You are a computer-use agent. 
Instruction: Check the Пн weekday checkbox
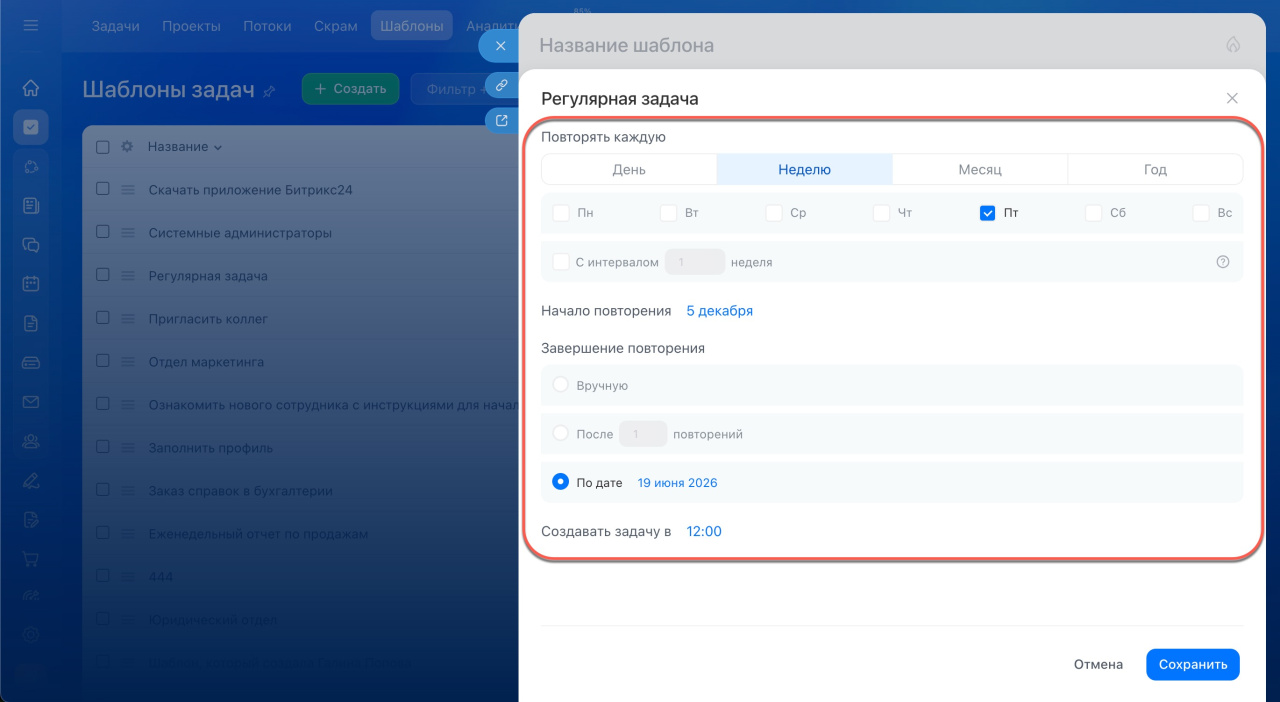pos(561,213)
